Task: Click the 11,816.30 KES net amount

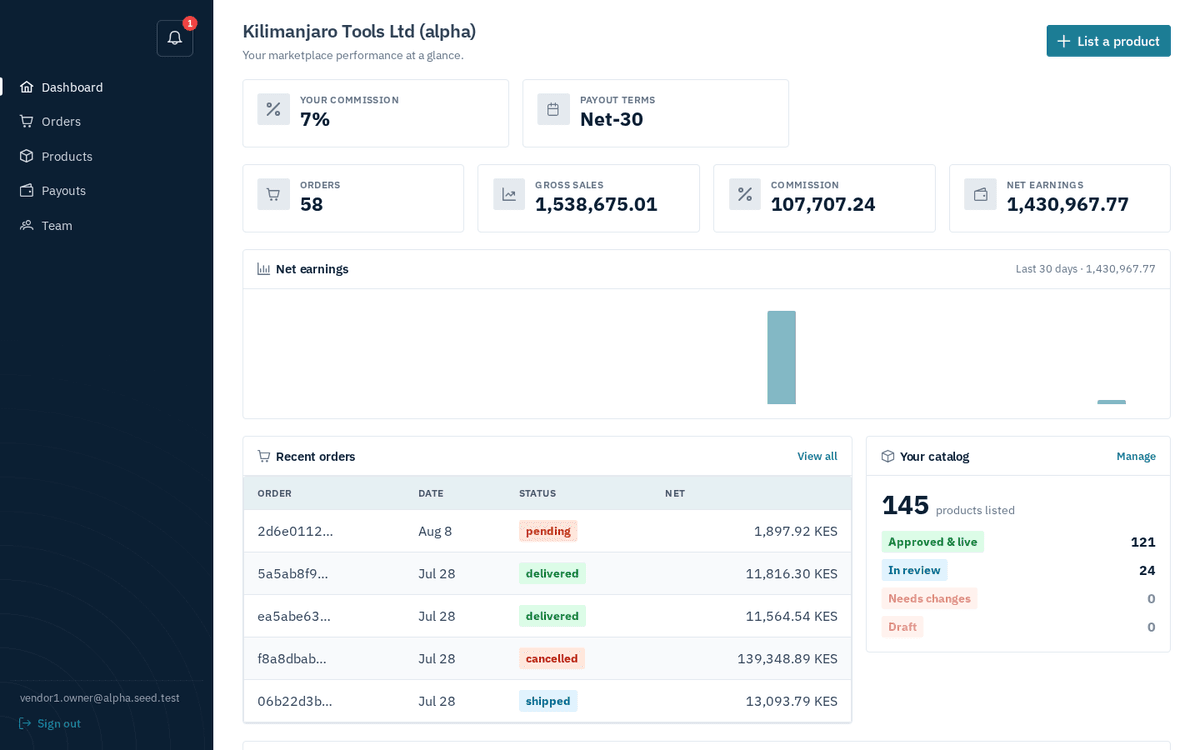Action: point(792,573)
